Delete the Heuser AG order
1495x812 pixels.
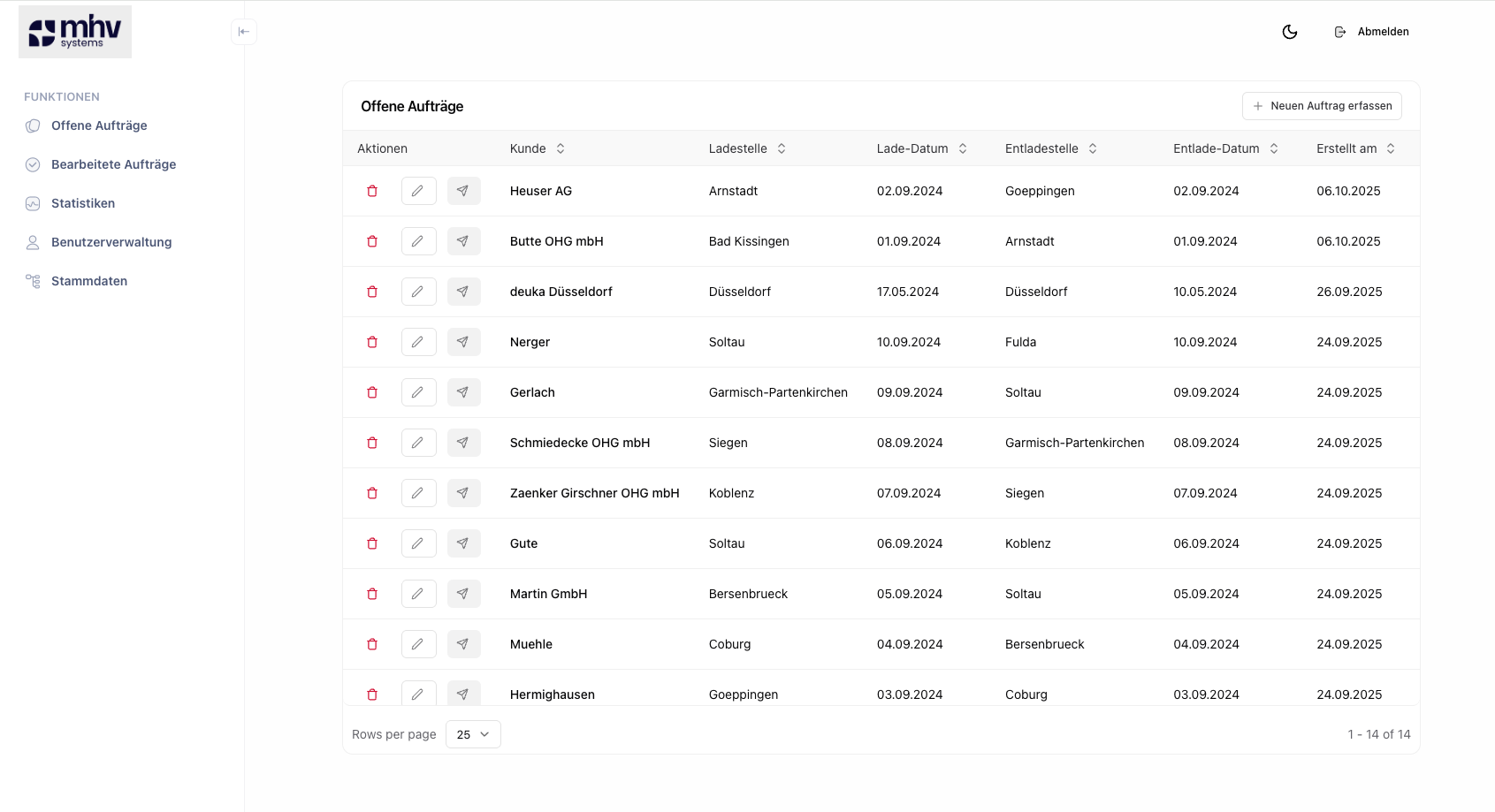pos(372,191)
